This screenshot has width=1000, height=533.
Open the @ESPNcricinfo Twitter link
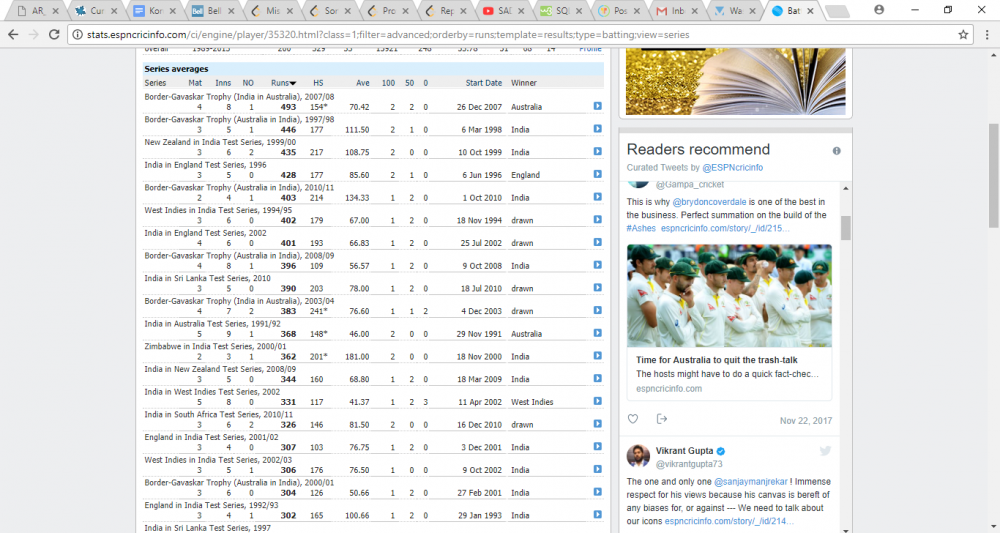coord(732,168)
